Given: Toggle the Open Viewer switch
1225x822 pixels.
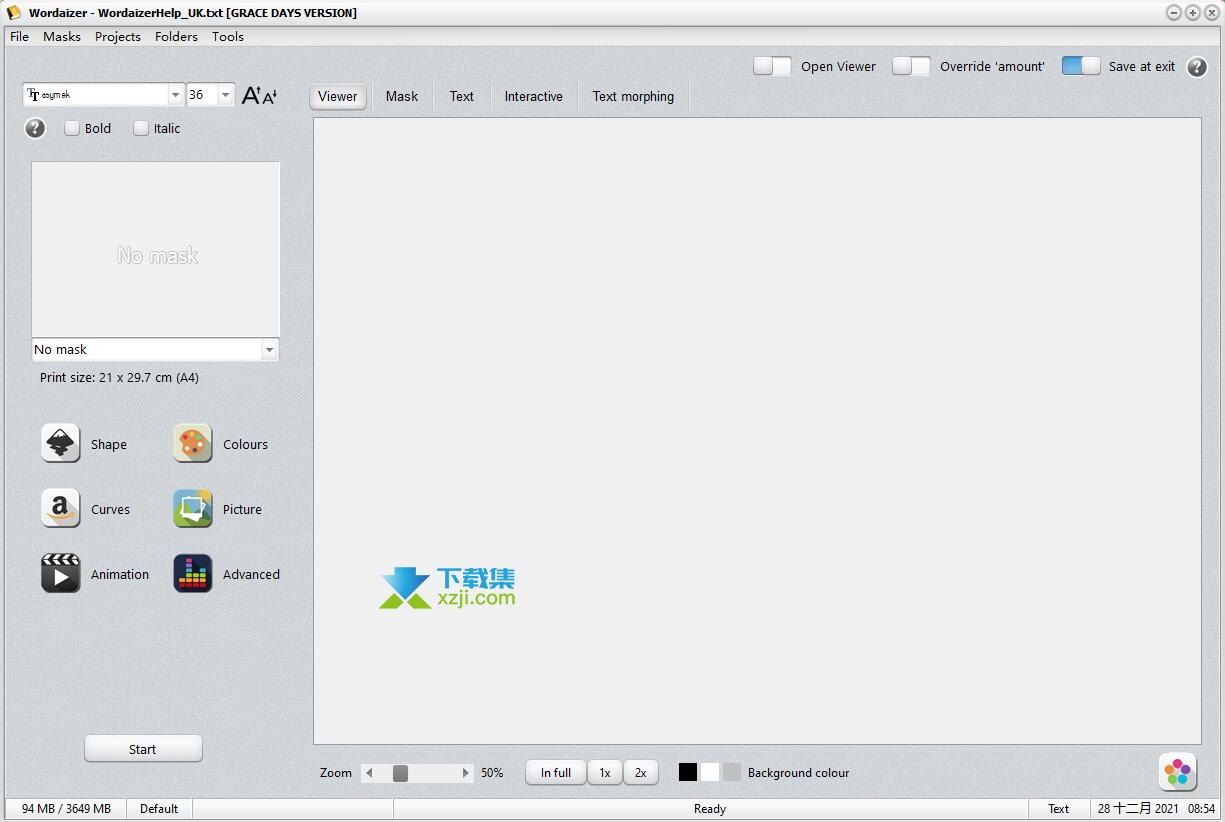Looking at the screenshot, I should click(x=772, y=66).
